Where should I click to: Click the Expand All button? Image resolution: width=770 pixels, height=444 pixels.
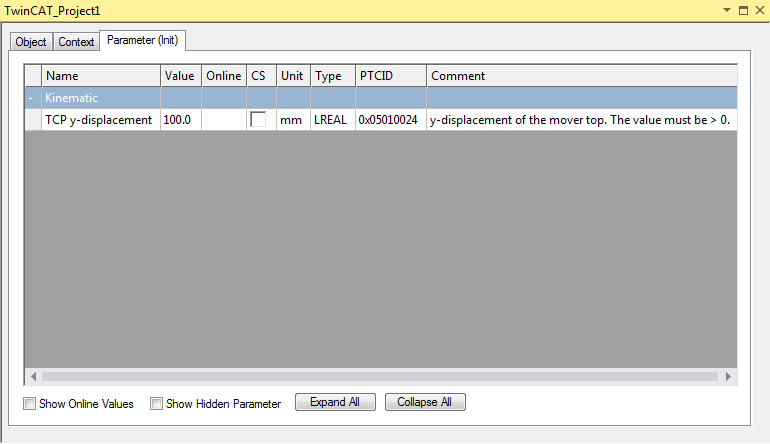pyautogui.click(x=335, y=402)
